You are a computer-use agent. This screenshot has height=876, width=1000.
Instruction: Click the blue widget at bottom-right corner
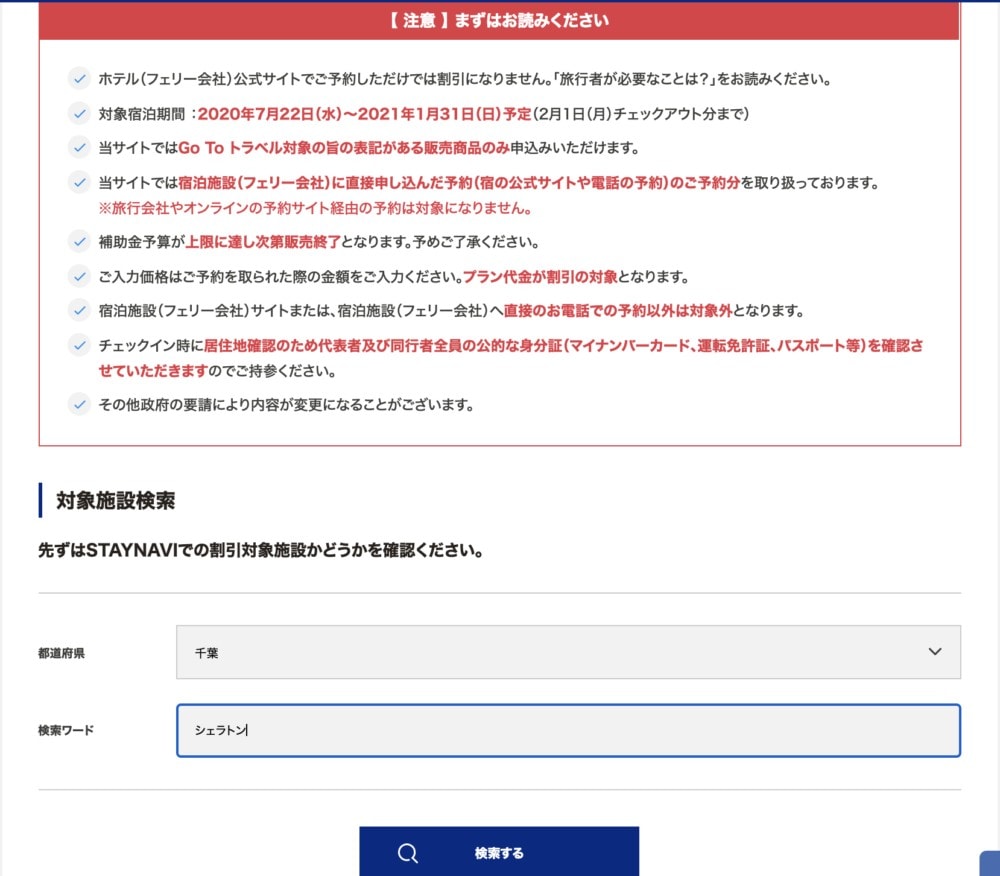990,863
